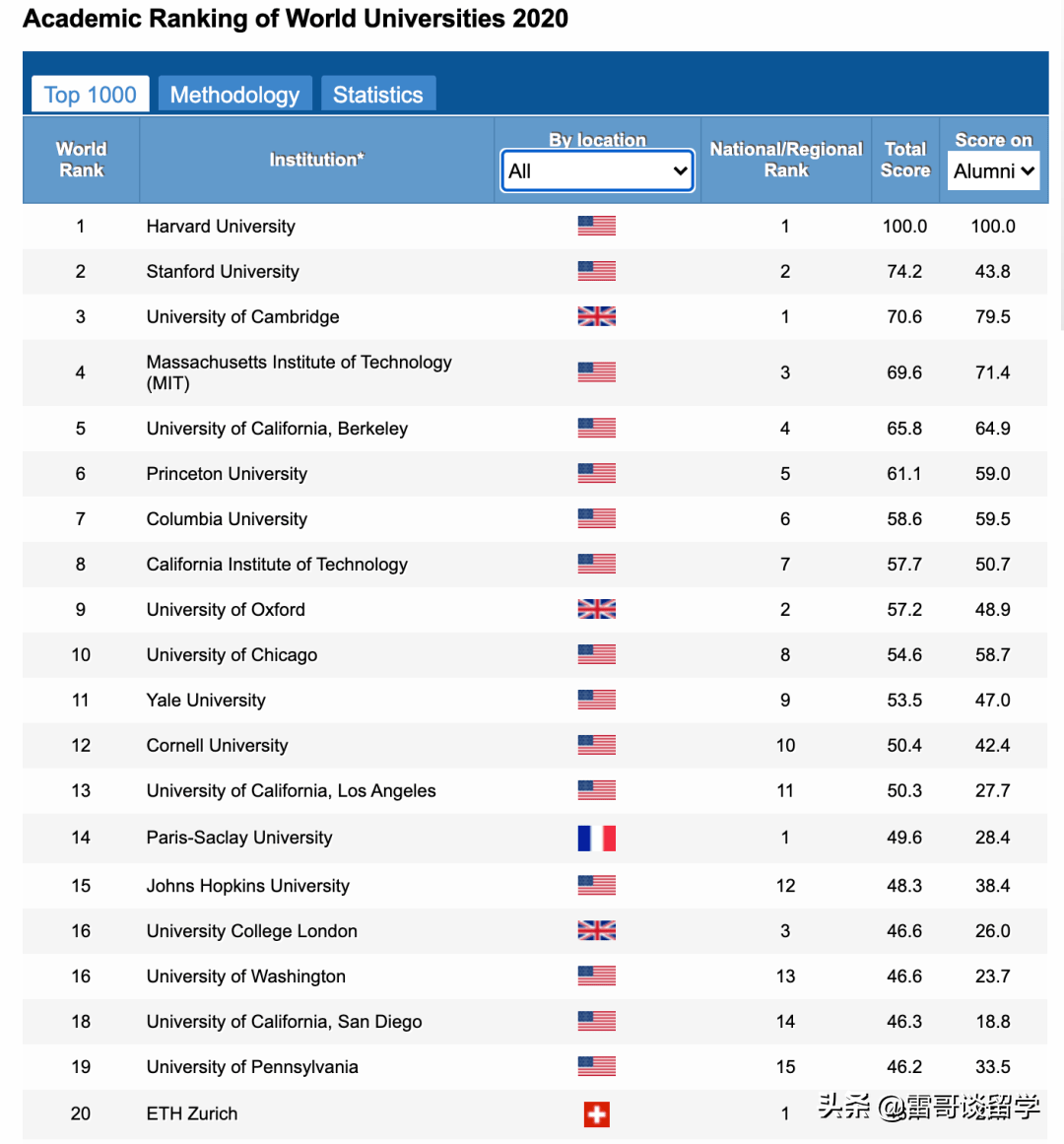Click California Institute of Technology name

click(x=277, y=564)
